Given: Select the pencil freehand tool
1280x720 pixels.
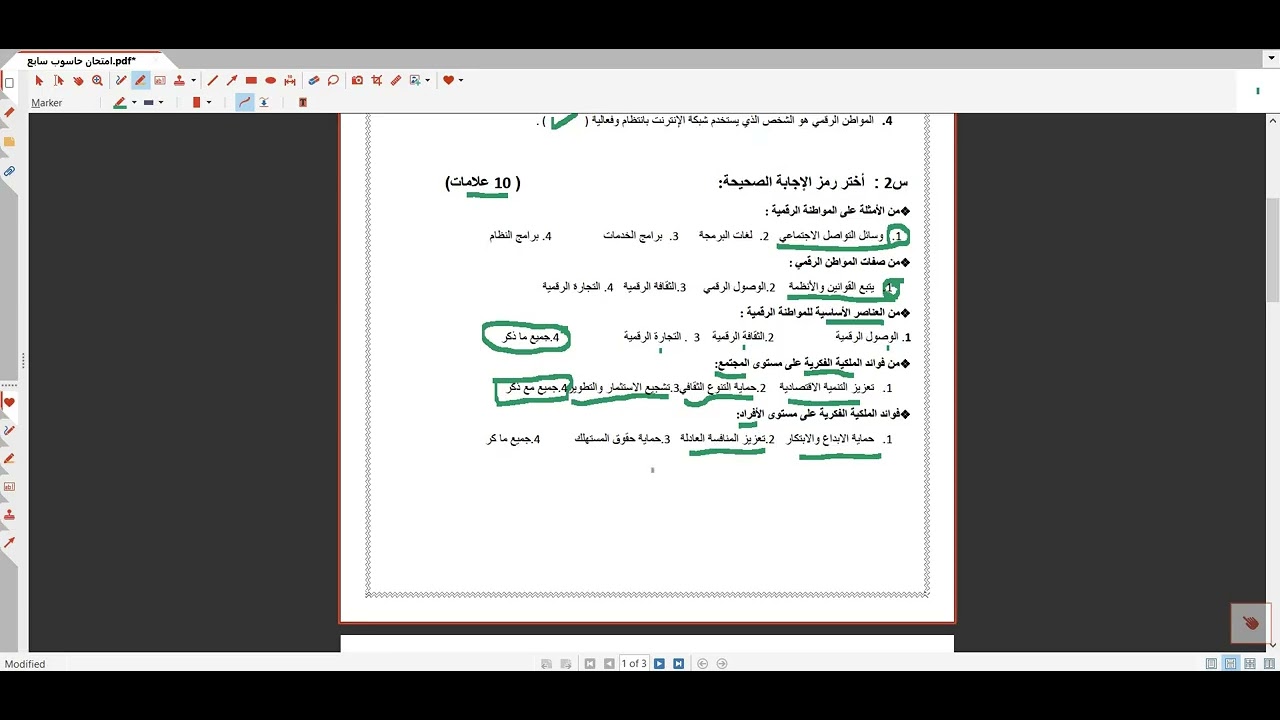Looking at the screenshot, I should (x=121, y=81).
